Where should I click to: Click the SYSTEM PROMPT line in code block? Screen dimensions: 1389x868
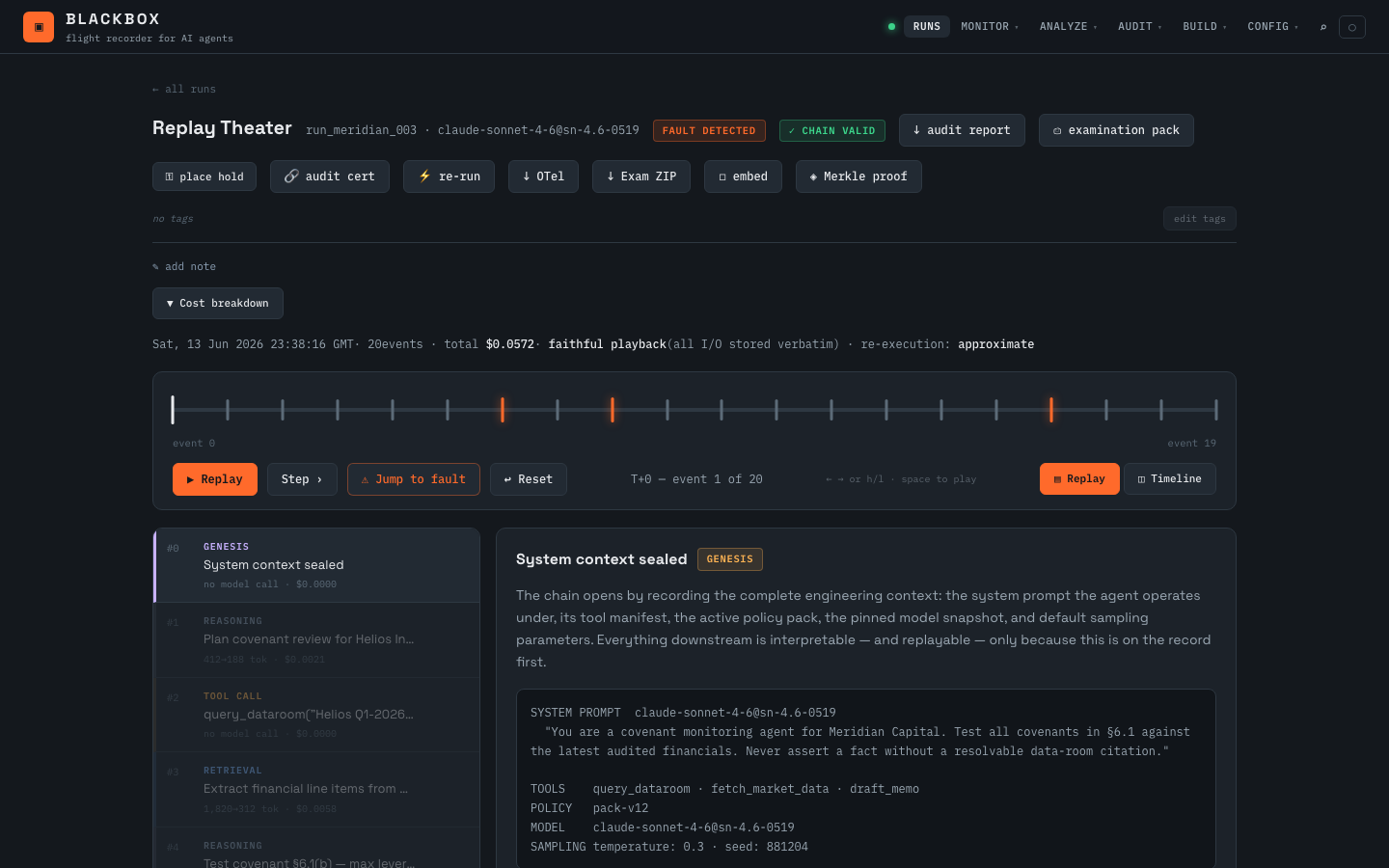pyautogui.click(x=683, y=713)
